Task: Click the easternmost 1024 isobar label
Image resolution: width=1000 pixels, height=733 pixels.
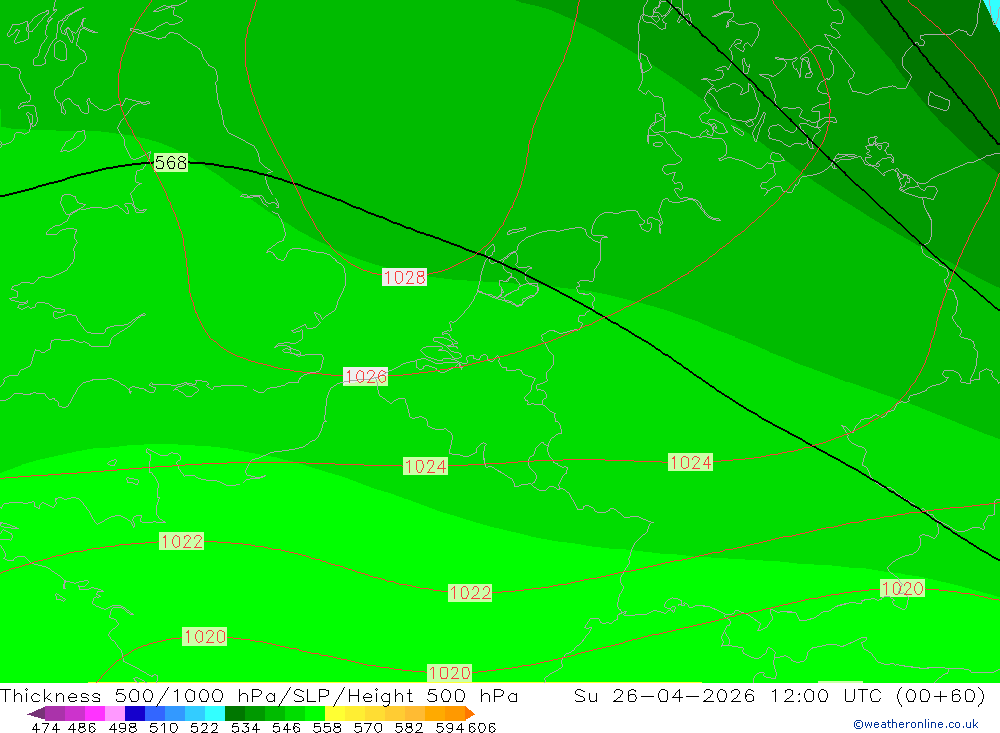Action: coord(690,463)
